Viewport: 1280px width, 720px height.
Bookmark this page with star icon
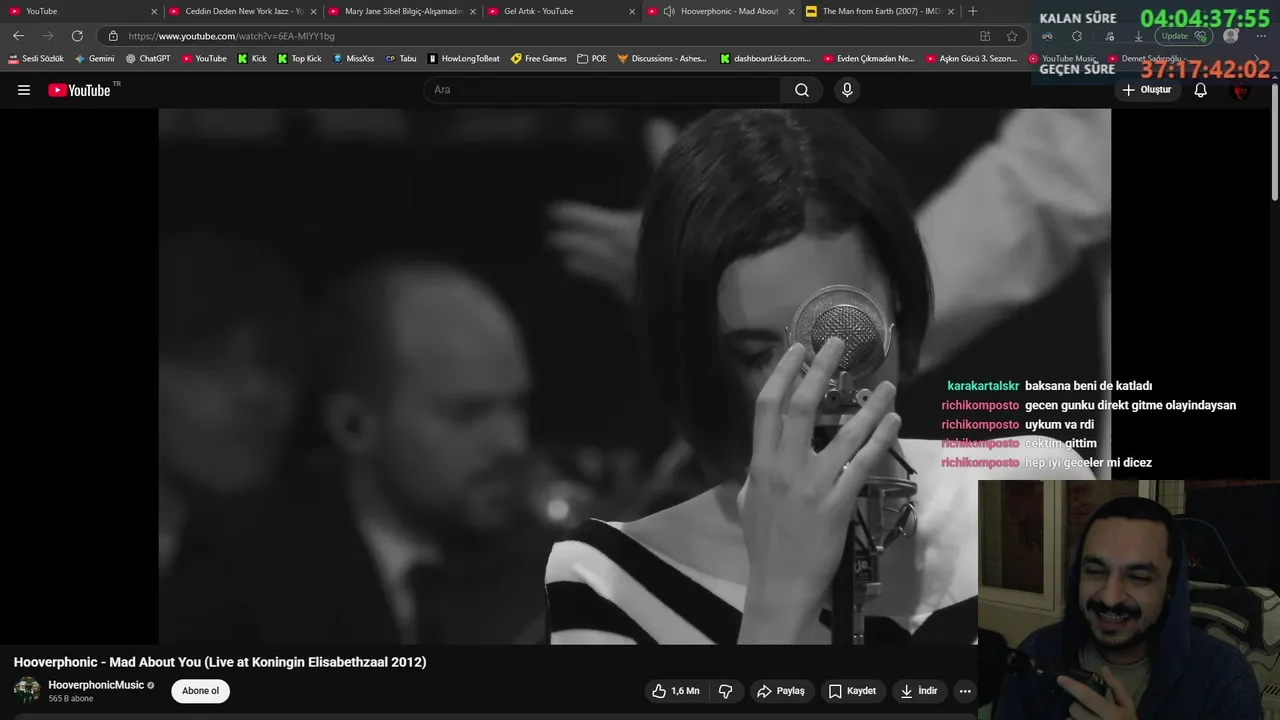[x=1012, y=36]
